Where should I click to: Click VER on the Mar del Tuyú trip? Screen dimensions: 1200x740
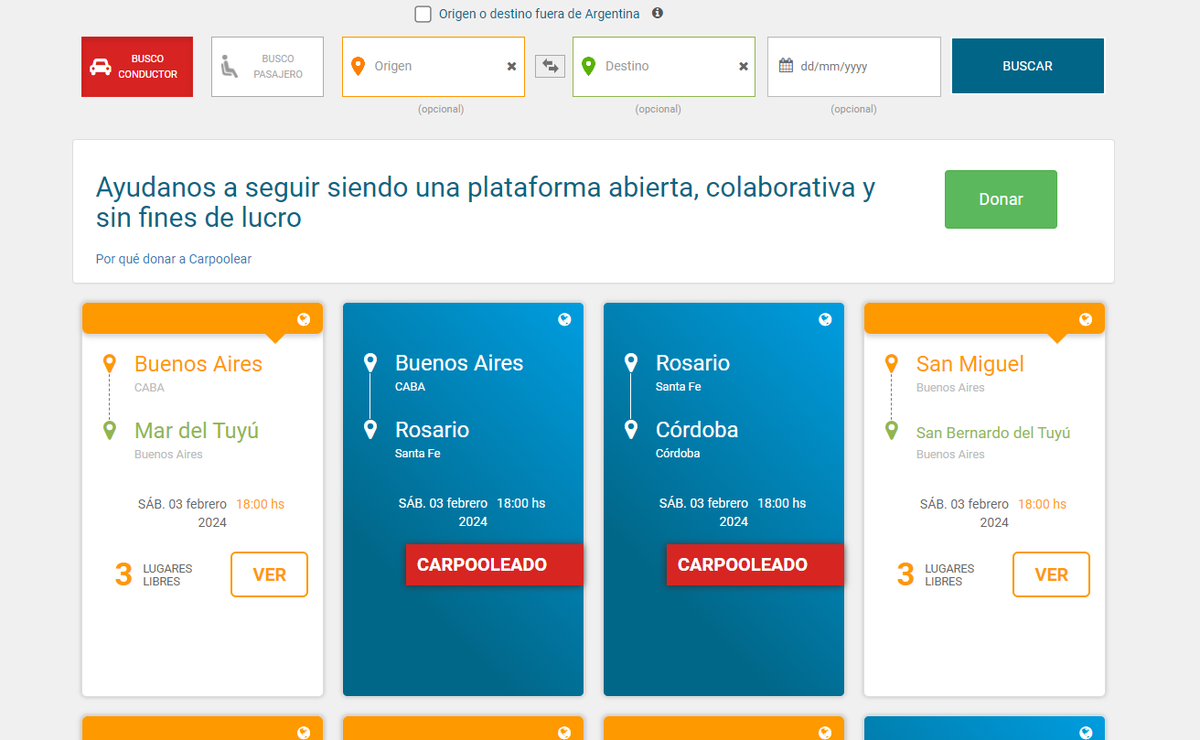[x=269, y=575]
